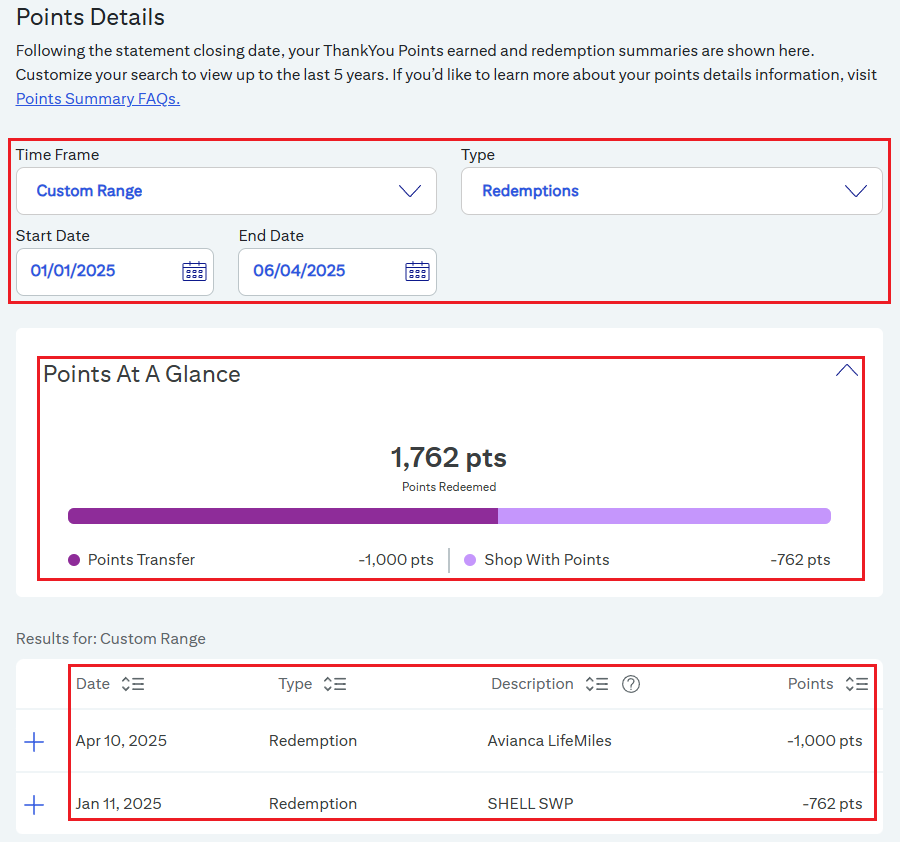The width and height of the screenshot is (900, 842).
Task: Click the Description help question mark icon
Action: pyautogui.click(x=631, y=684)
